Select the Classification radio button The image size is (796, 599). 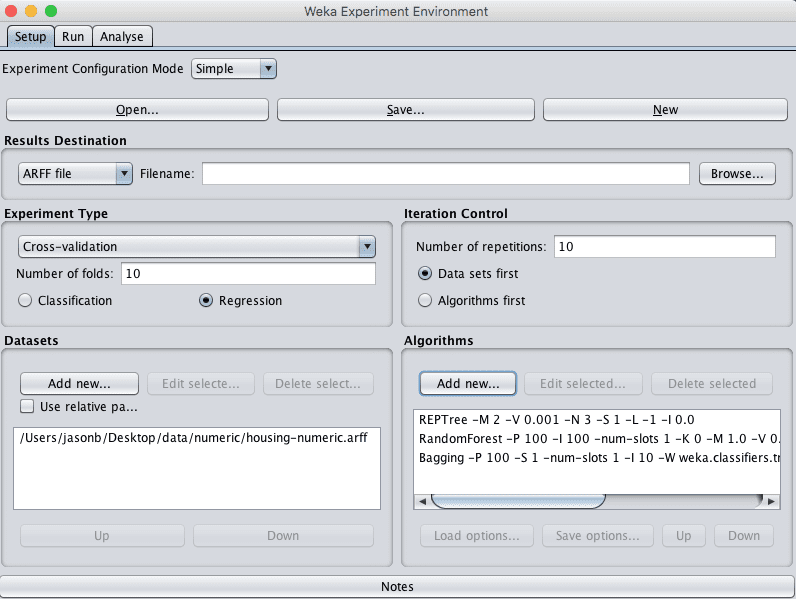coord(25,301)
